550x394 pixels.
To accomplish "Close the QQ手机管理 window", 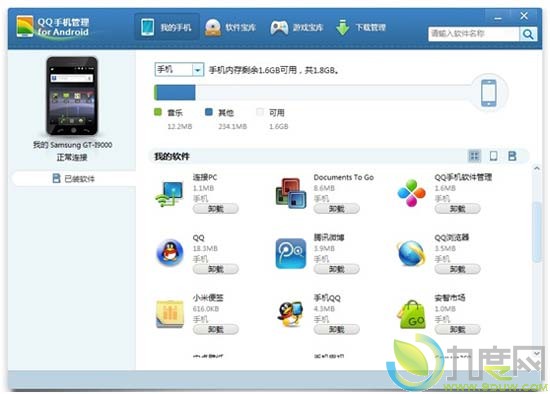I will (x=524, y=16).
